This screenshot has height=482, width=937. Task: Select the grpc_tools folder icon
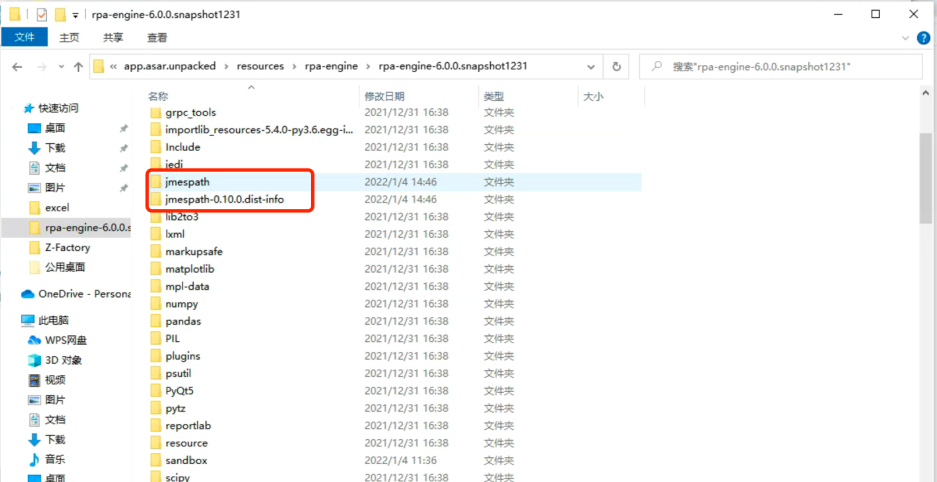155,112
